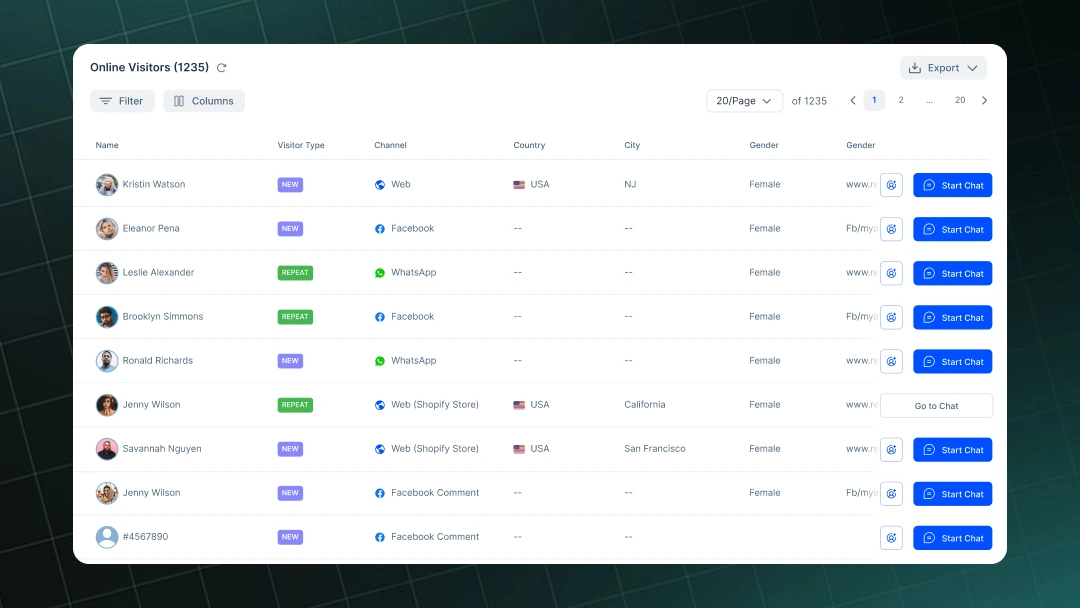The image size is (1080, 608).
Task: Go to previous page arrow
Action: 853,101
